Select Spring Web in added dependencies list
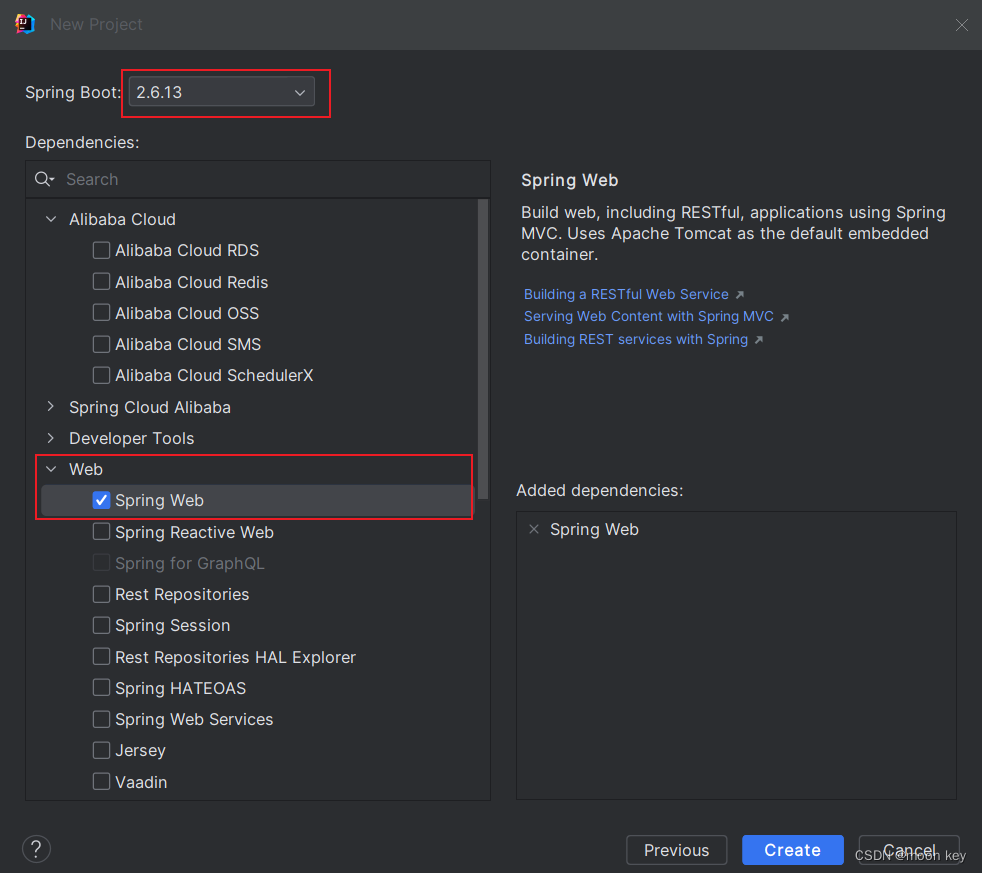The height and width of the screenshot is (873, 982). click(x=594, y=530)
